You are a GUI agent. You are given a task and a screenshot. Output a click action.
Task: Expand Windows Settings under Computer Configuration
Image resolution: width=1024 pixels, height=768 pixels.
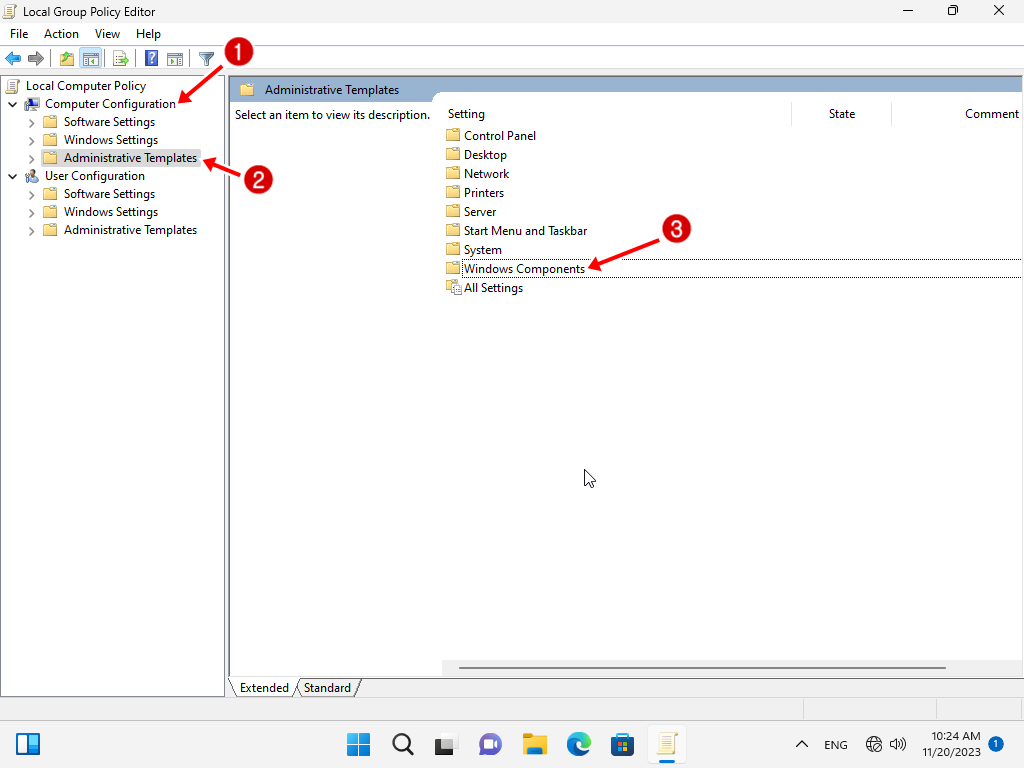[x=31, y=140]
